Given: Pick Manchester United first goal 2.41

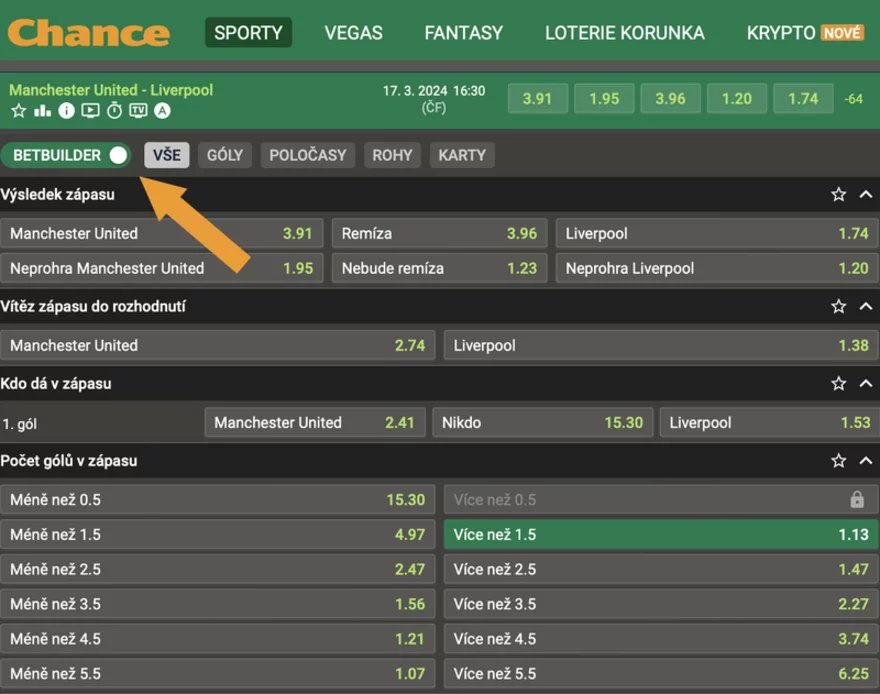Looking at the screenshot, I should 315,422.
